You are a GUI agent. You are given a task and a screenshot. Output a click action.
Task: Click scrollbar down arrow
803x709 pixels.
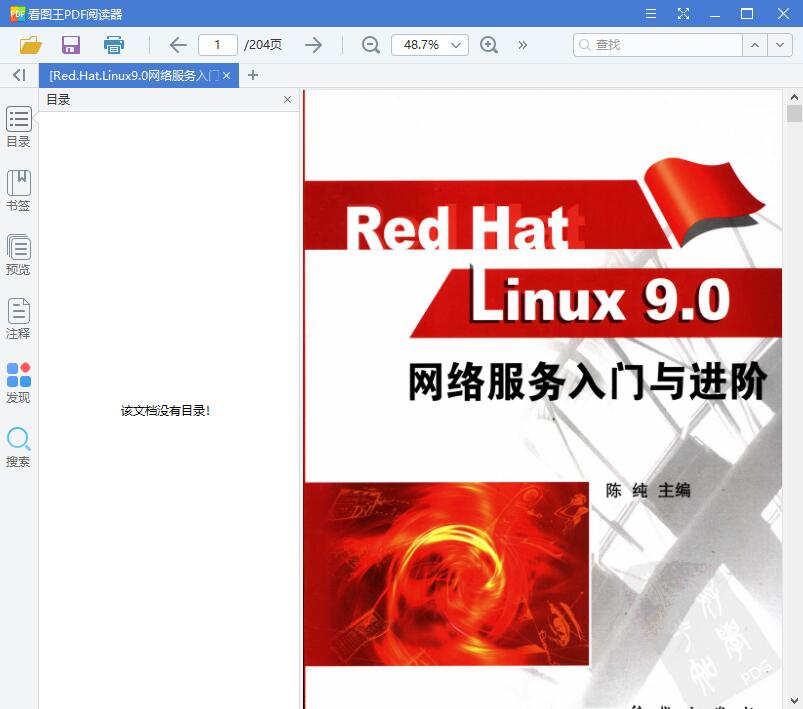click(x=794, y=700)
